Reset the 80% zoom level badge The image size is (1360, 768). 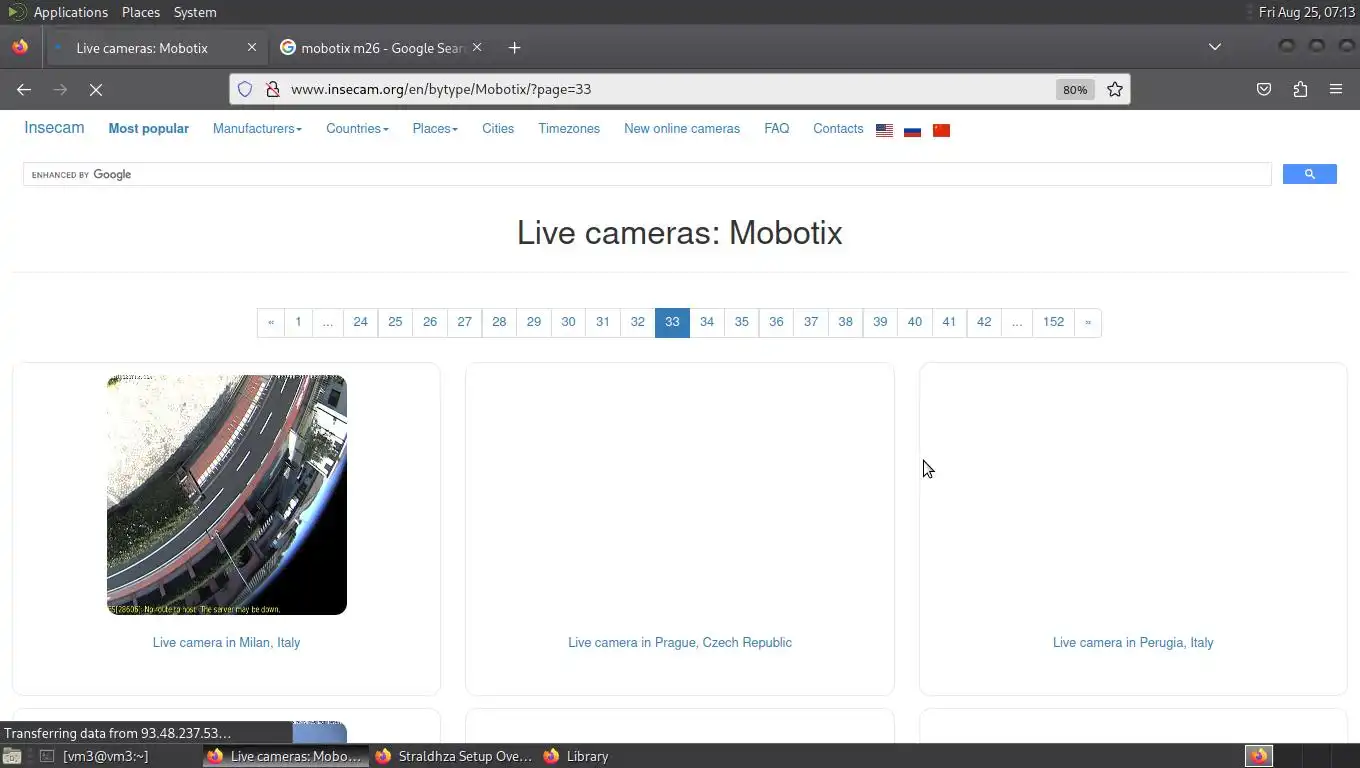(x=1075, y=89)
